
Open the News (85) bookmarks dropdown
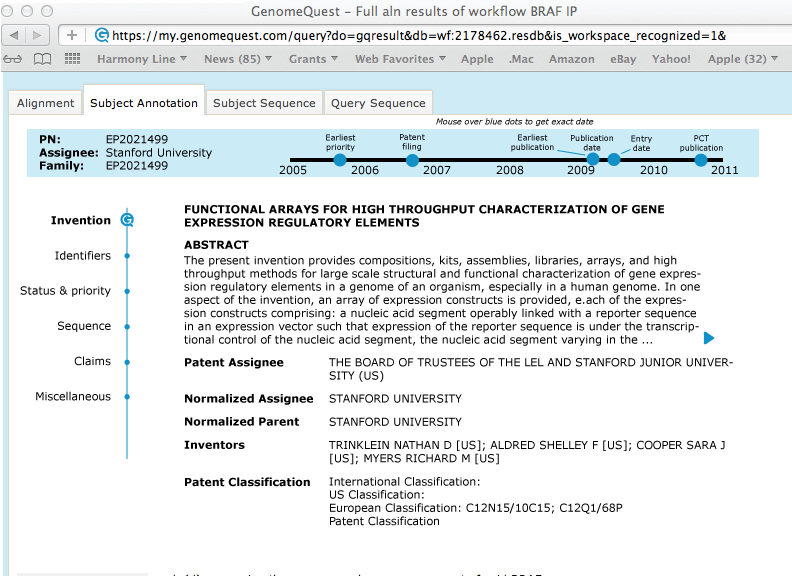(x=237, y=59)
